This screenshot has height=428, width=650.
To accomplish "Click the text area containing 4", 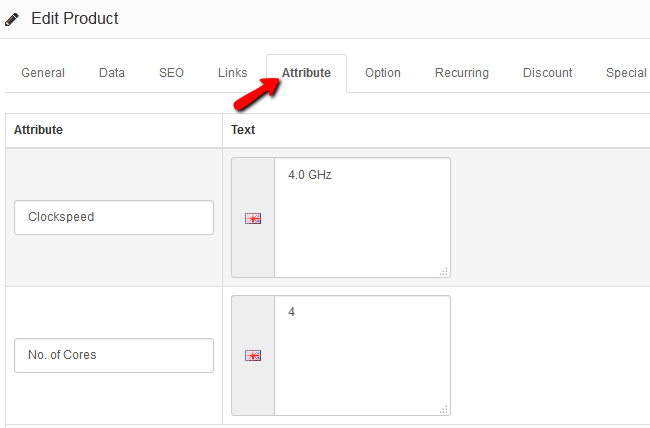I will [362, 355].
